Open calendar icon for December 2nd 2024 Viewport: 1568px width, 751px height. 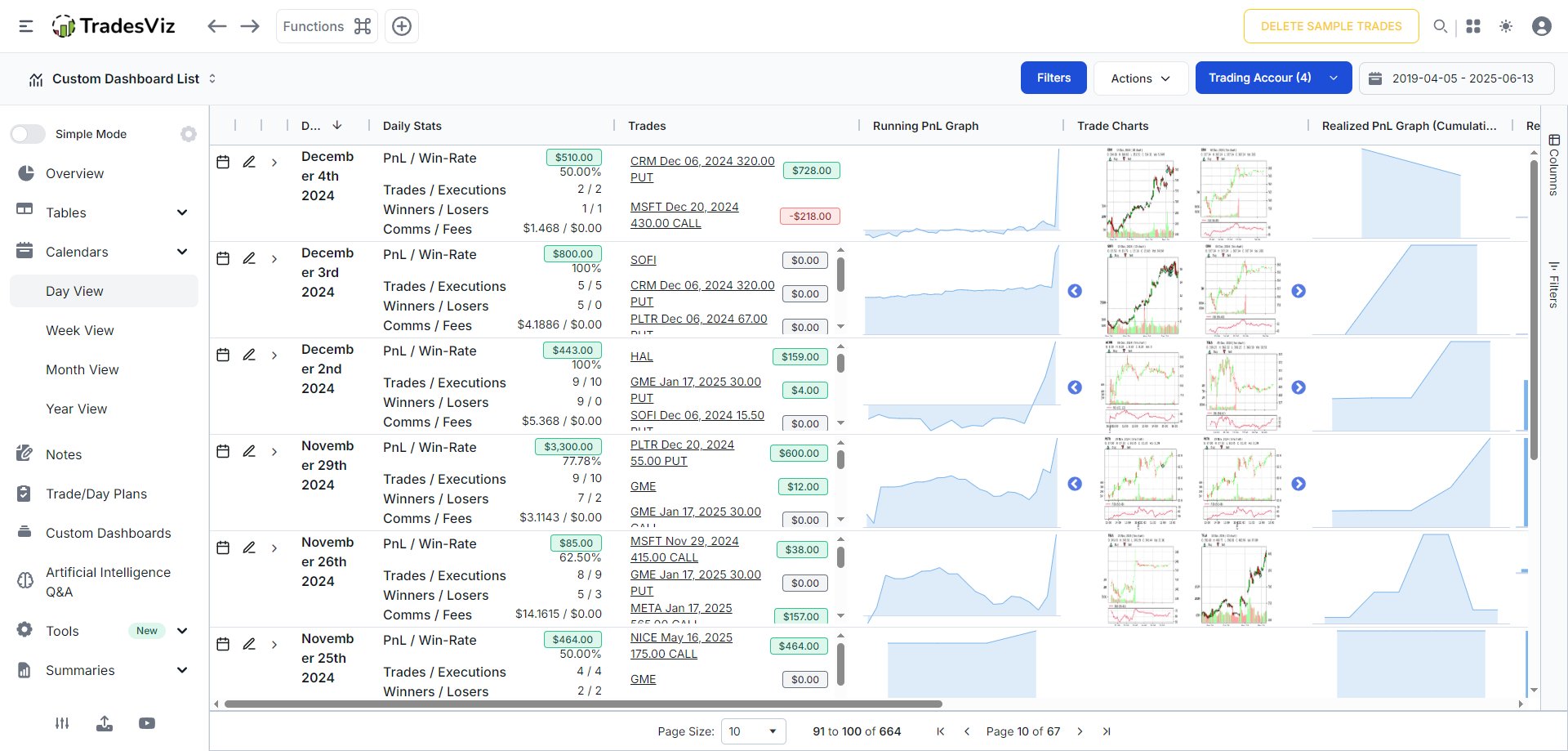pos(223,355)
